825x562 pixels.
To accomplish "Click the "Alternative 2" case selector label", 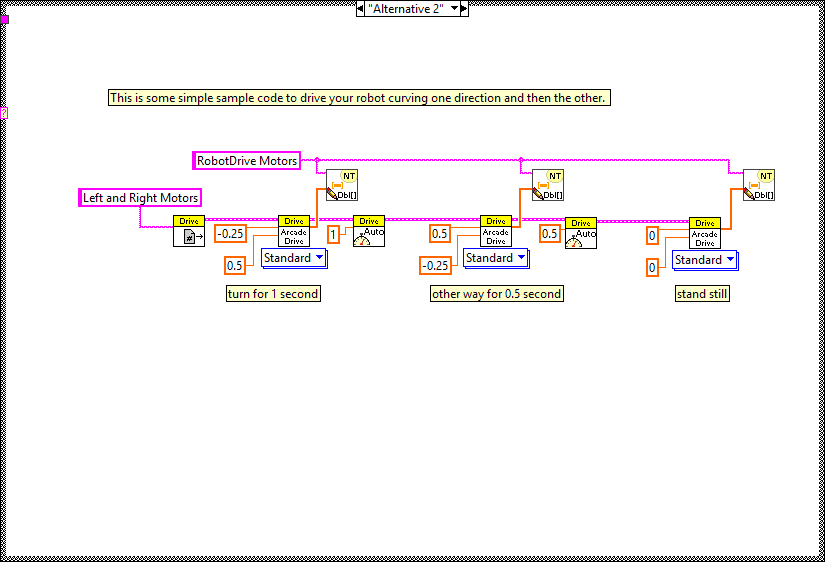I will pyautogui.click(x=407, y=8).
